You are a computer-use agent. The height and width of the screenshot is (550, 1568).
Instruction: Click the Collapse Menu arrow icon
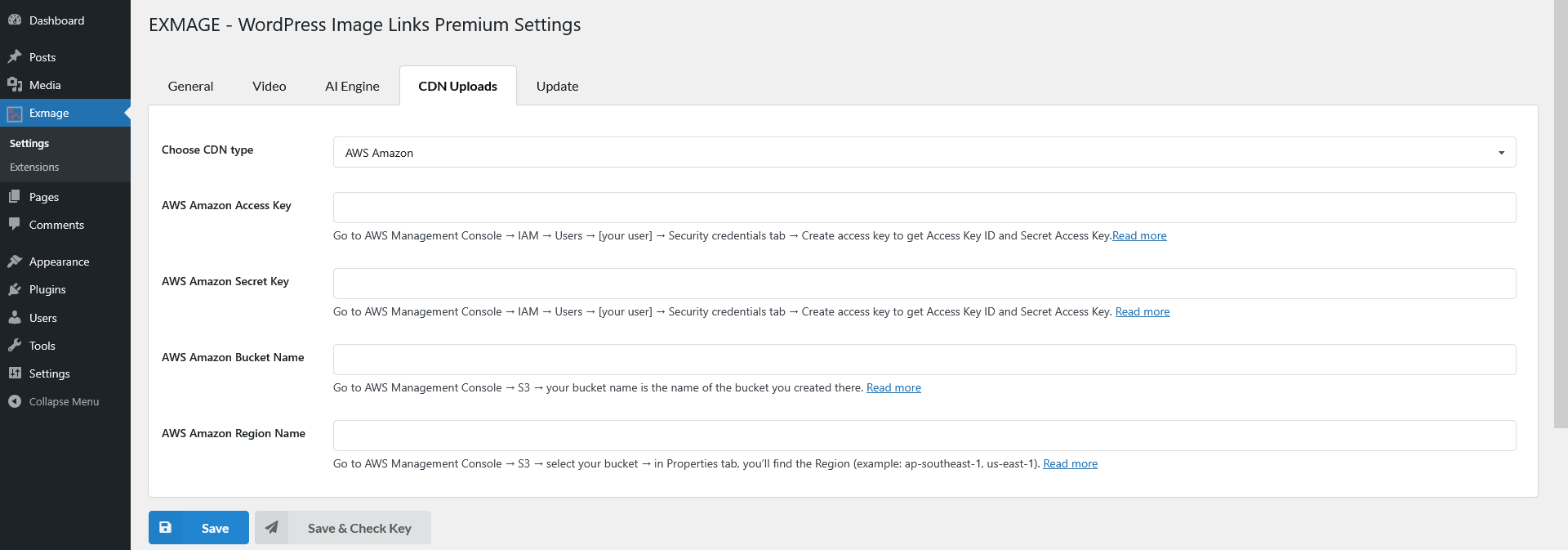[x=15, y=401]
